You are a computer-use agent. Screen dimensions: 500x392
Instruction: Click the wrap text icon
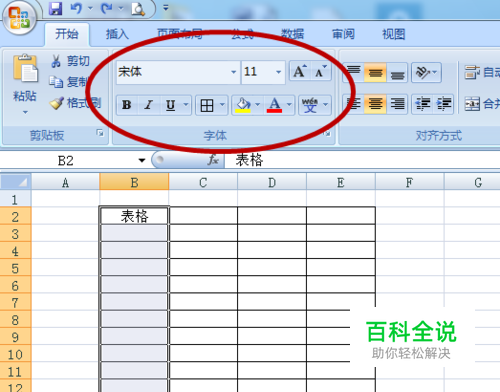tap(472, 72)
